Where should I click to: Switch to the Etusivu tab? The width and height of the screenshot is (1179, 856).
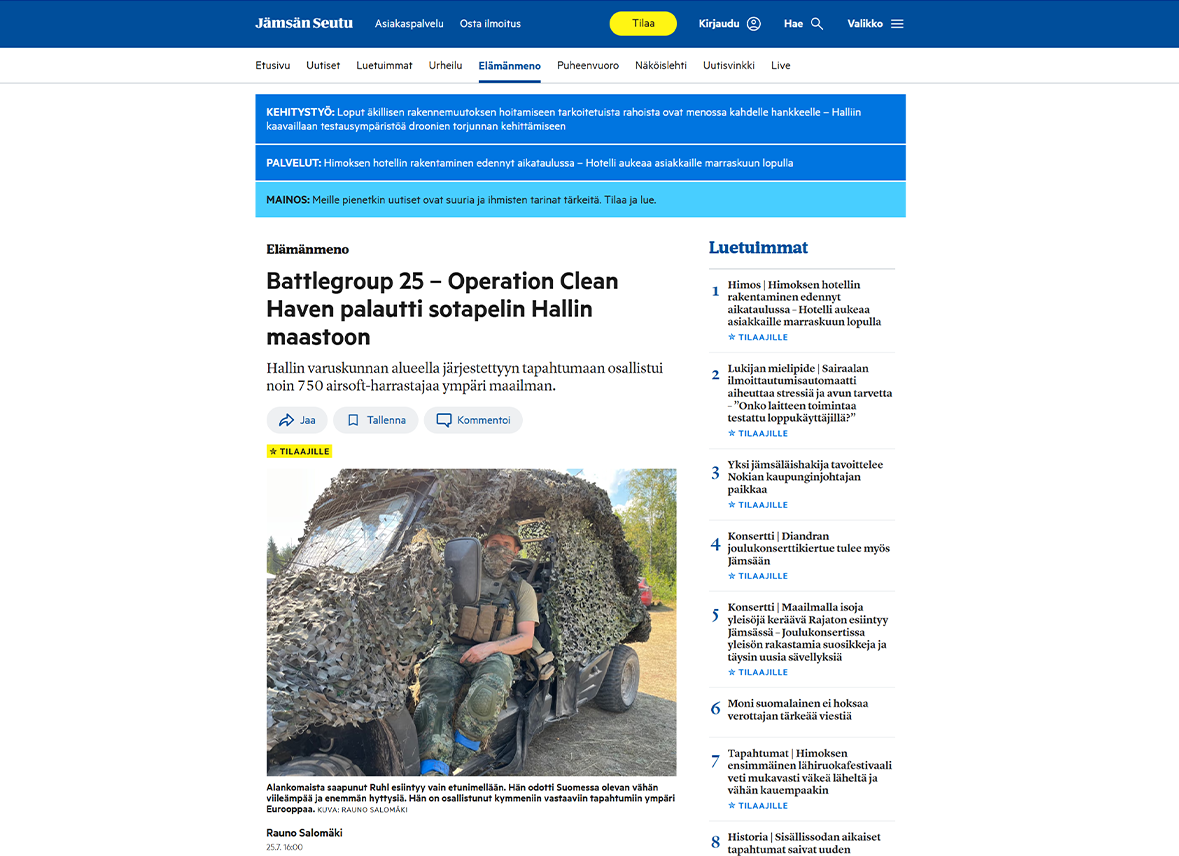(x=272, y=65)
